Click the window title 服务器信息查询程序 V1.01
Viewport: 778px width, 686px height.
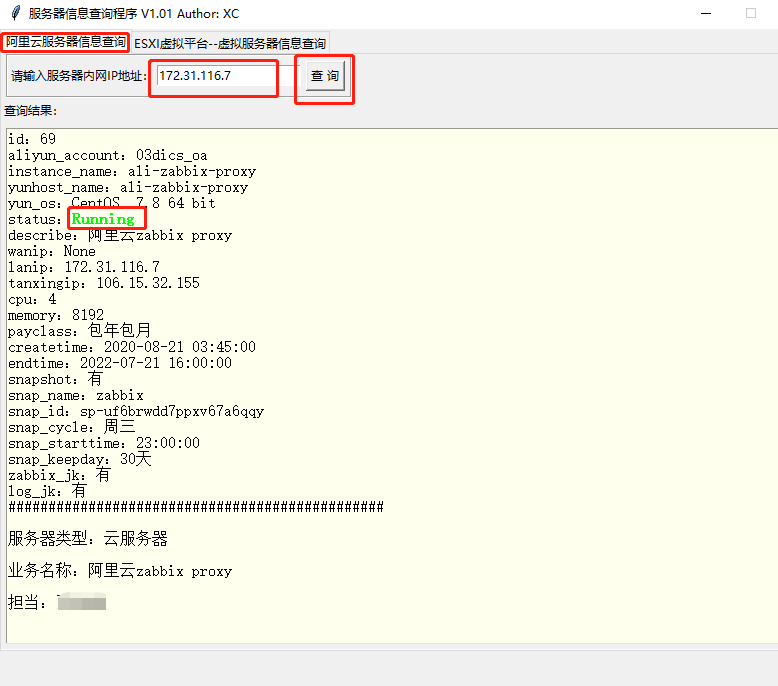133,13
